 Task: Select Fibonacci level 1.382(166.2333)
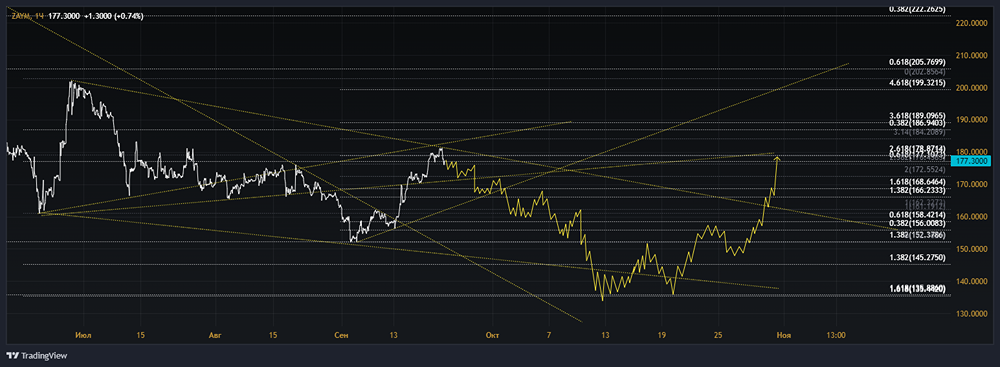click(917, 190)
